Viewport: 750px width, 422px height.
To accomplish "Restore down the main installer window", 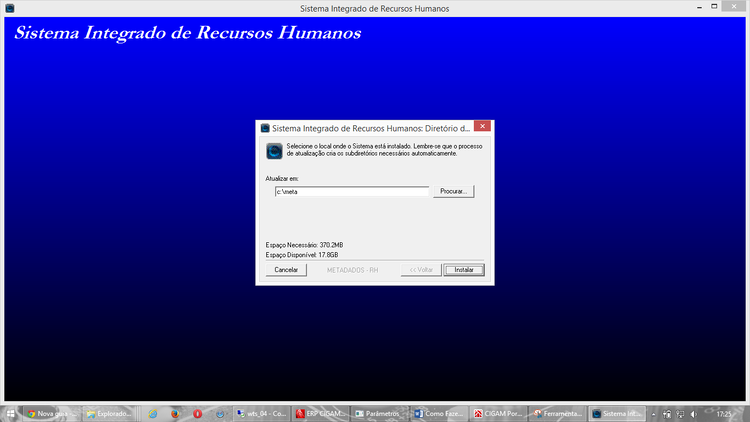I will 714,7.
